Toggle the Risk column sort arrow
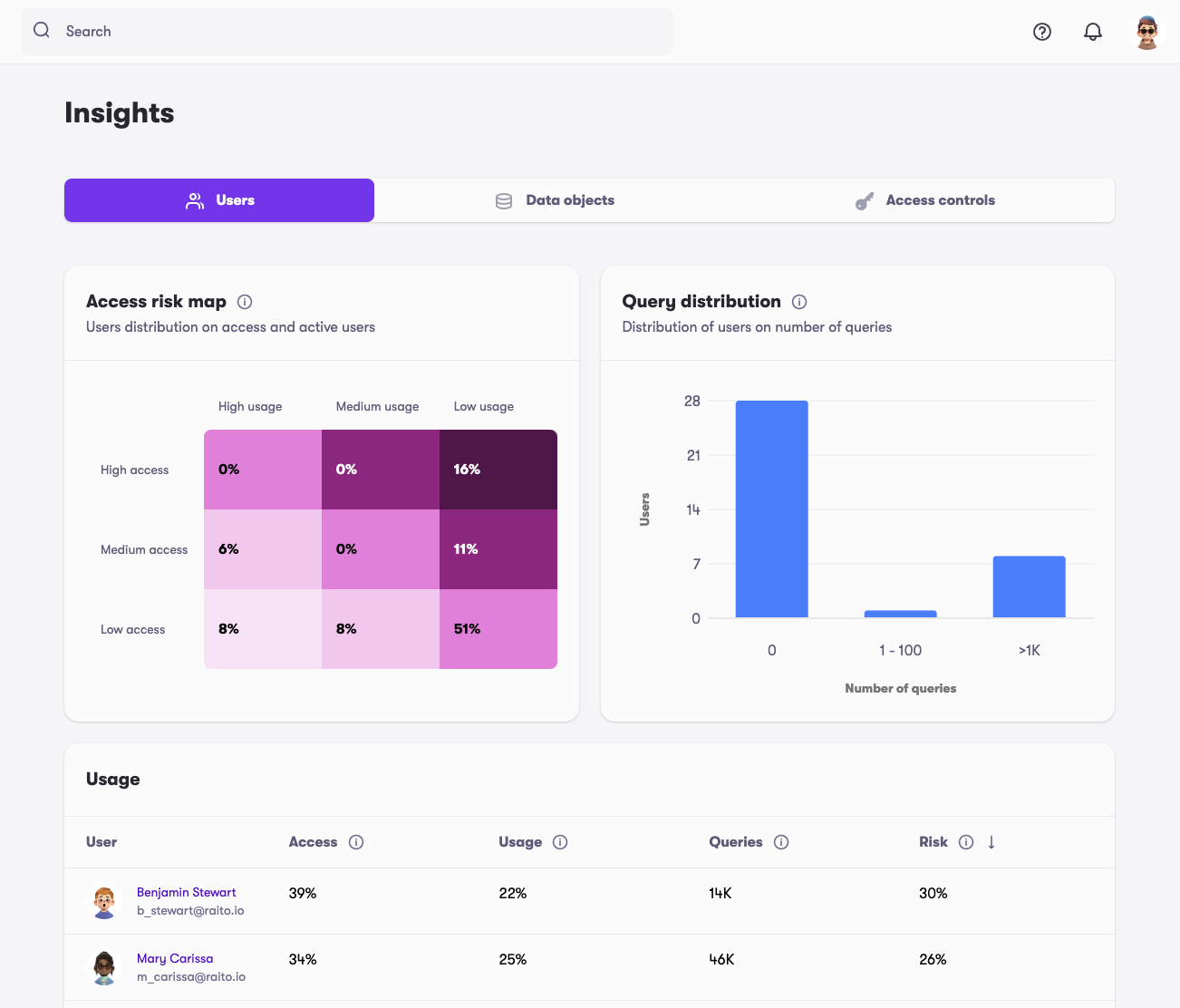1180x1008 pixels. pyautogui.click(x=991, y=842)
